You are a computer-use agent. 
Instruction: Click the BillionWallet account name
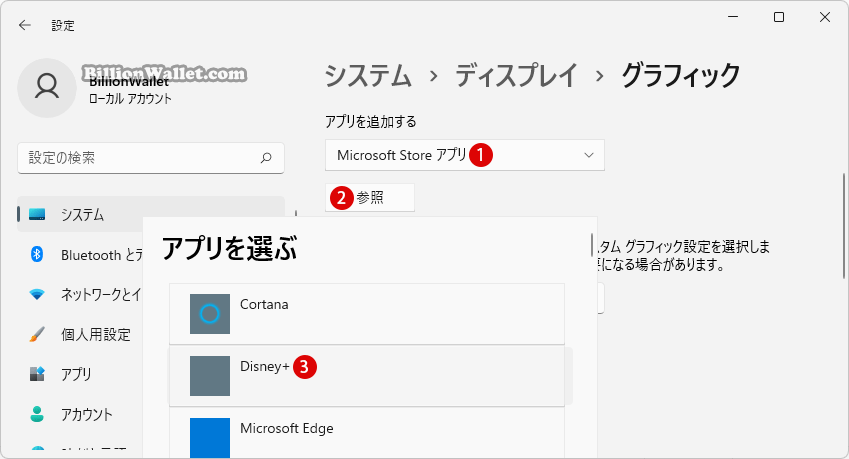(129, 81)
